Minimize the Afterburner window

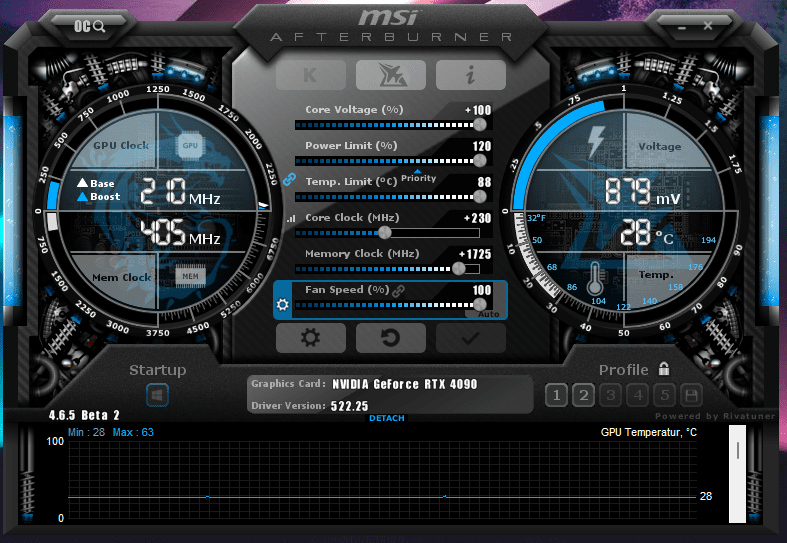(x=682, y=27)
